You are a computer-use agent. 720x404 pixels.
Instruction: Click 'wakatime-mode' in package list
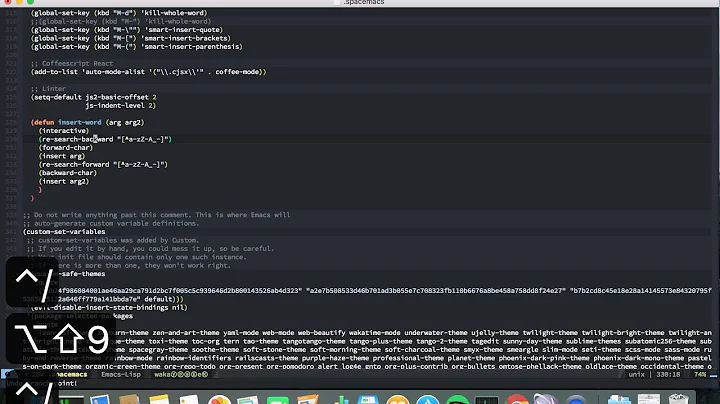375,332
